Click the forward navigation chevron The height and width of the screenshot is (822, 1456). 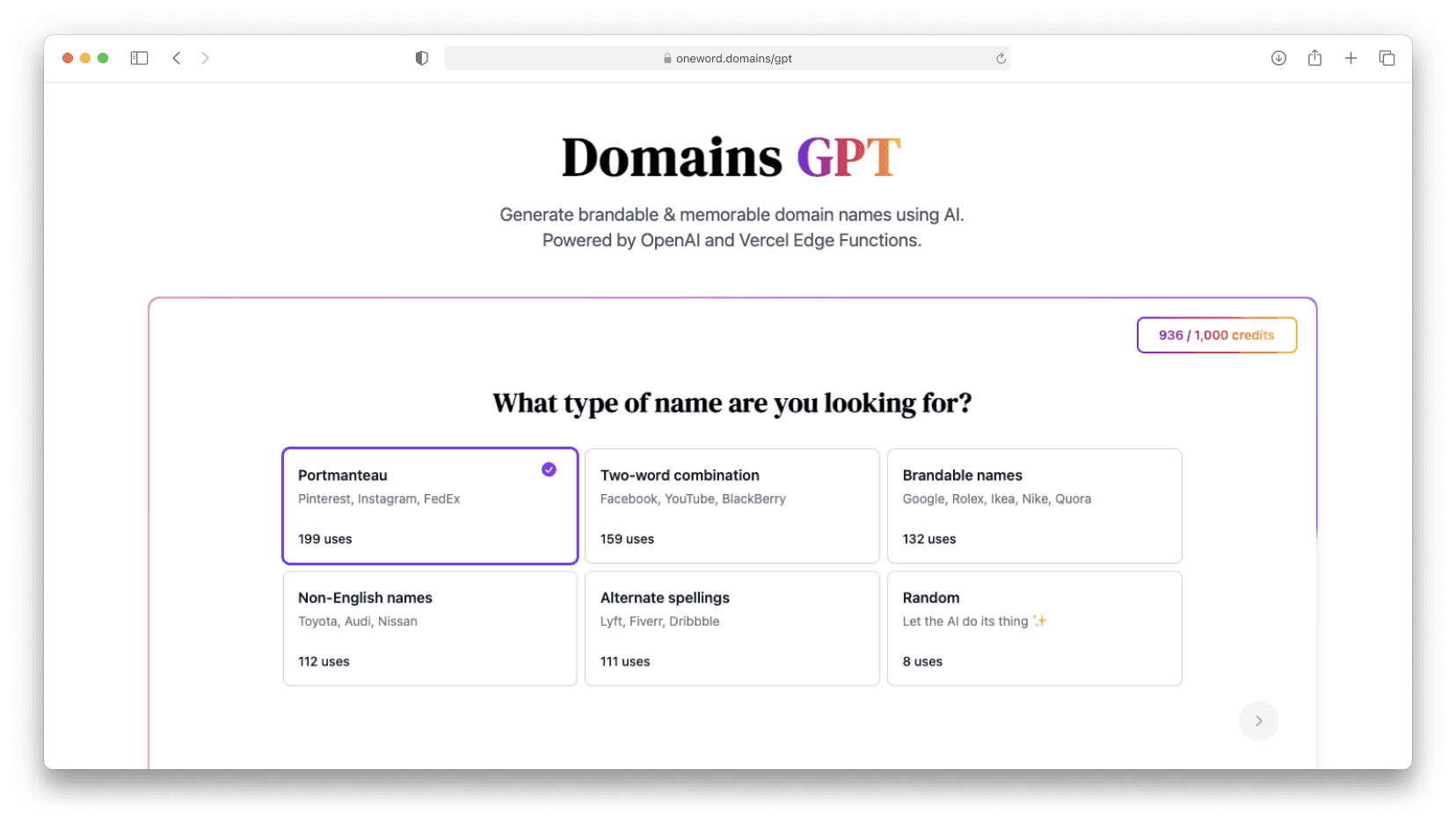click(x=205, y=57)
